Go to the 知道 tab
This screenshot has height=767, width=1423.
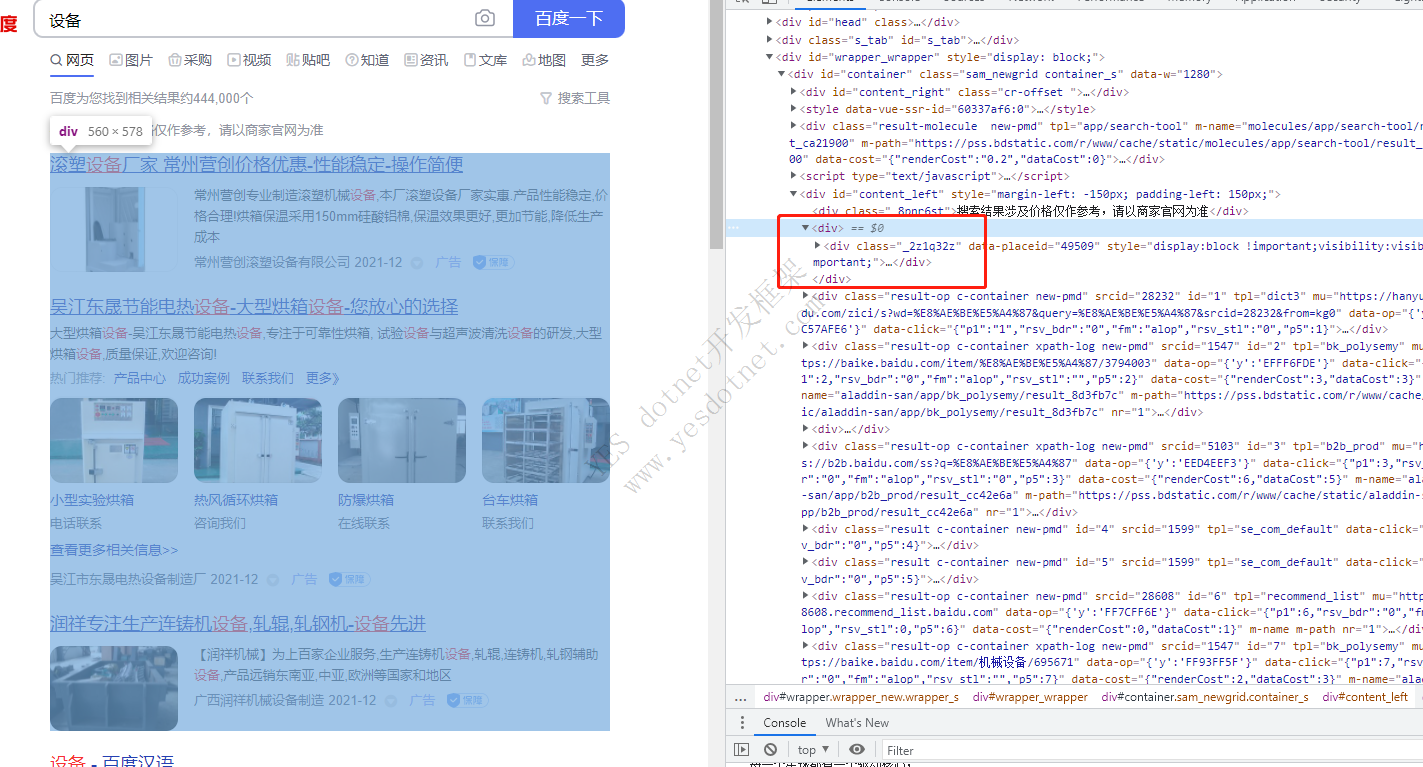tap(367, 60)
